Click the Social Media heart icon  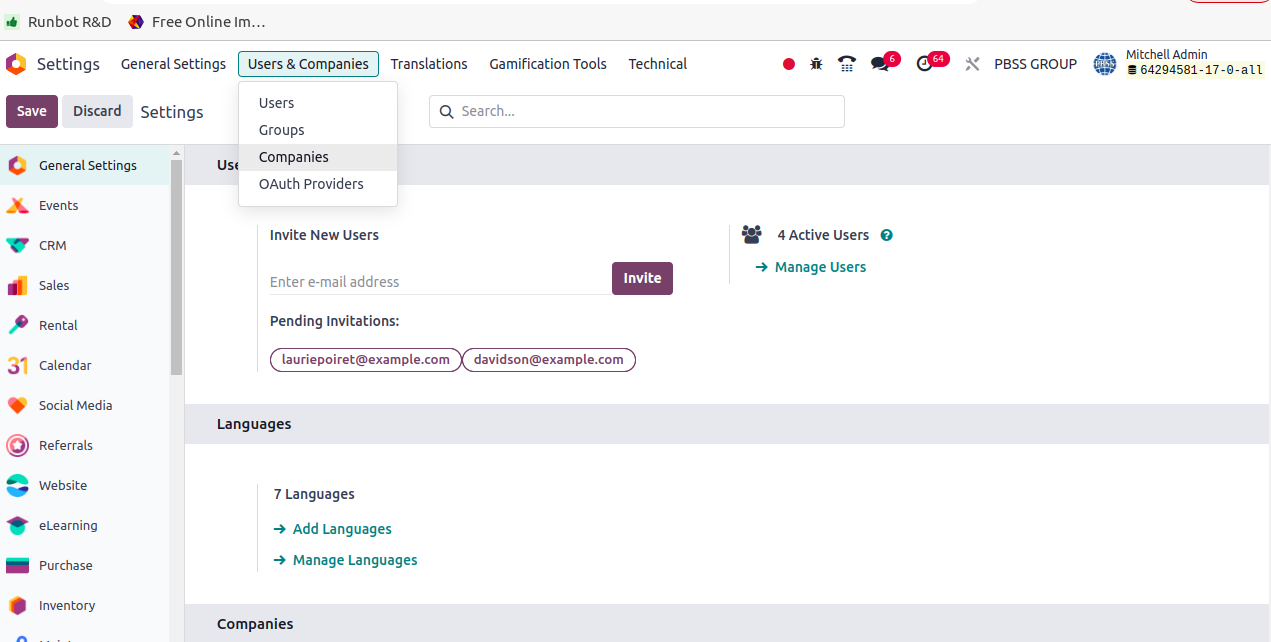[17, 405]
